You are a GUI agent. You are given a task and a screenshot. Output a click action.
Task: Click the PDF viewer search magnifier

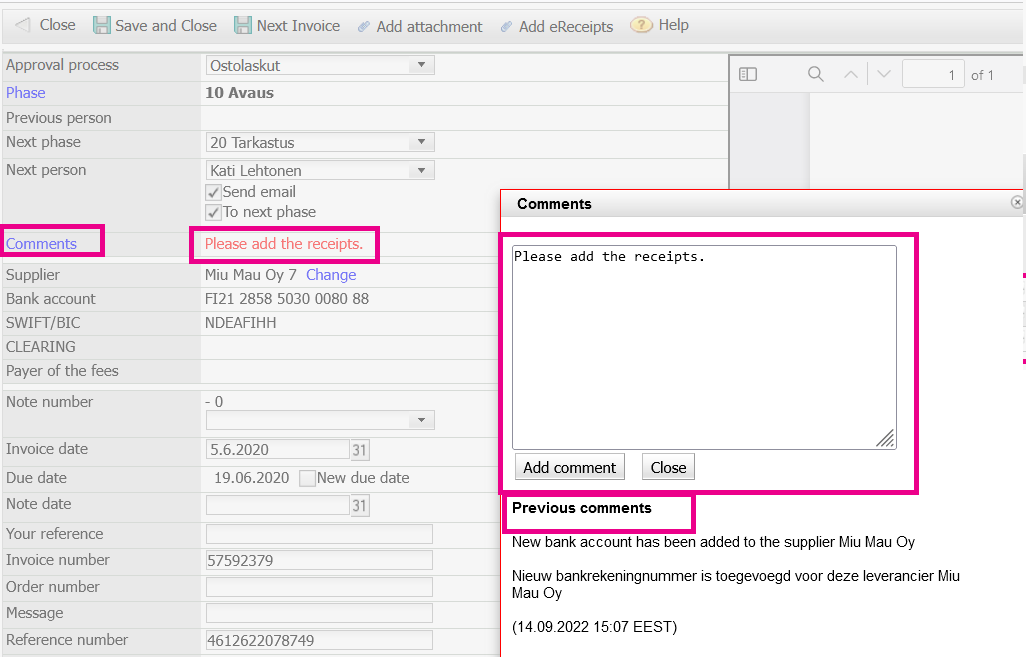(x=815, y=74)
